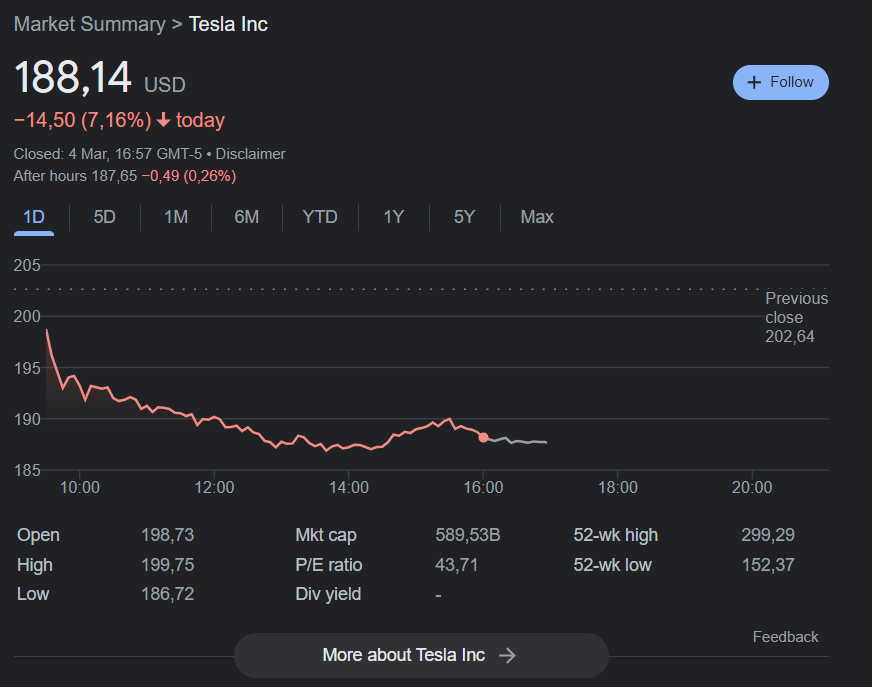Select the Max range tab
Image resolution: width=872 pixels, height=687 pixels.
tap(537, 217)
